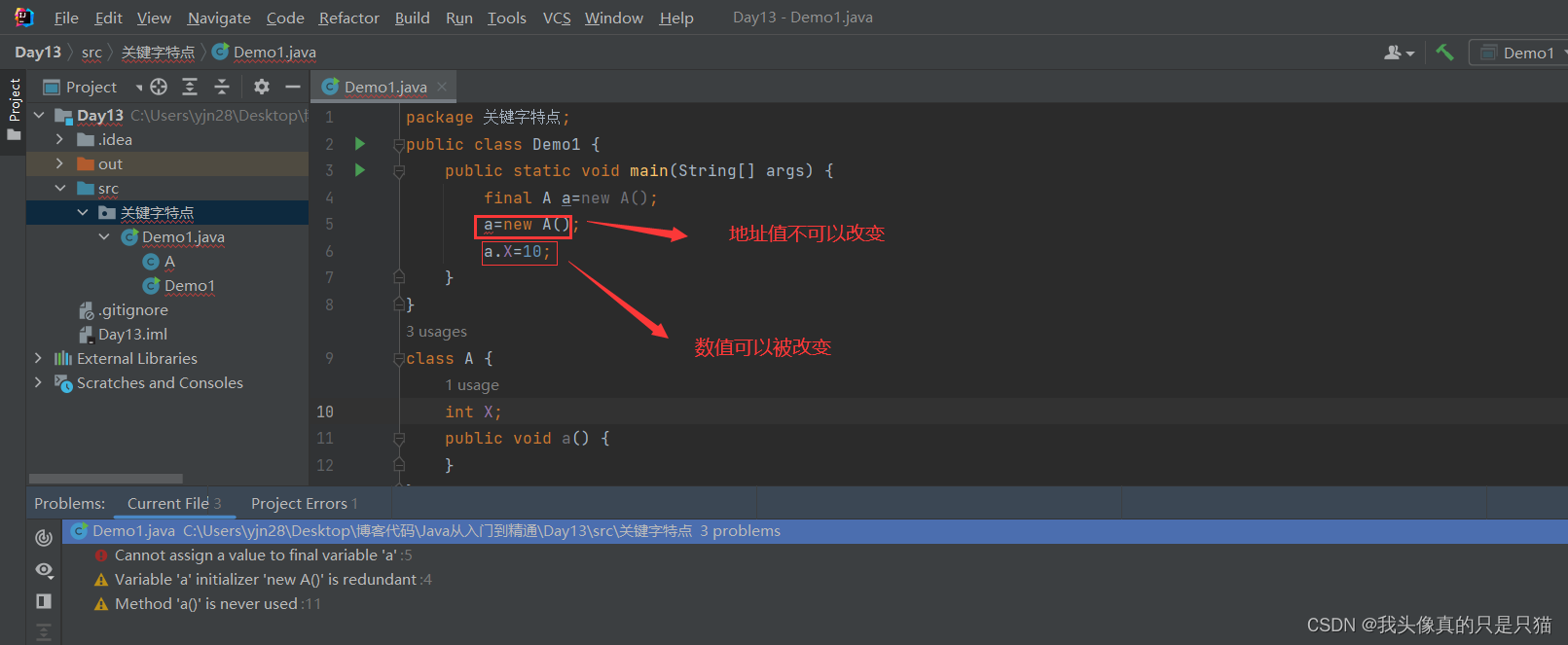
Task: Open the File menu
Action: [66, 18]
